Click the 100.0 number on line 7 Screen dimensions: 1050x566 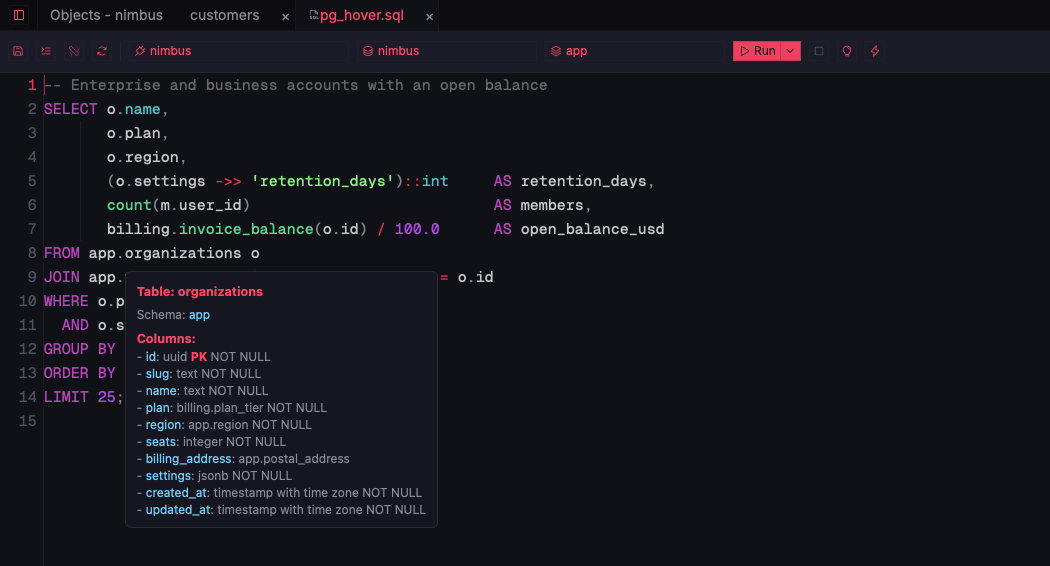(417, 229)
